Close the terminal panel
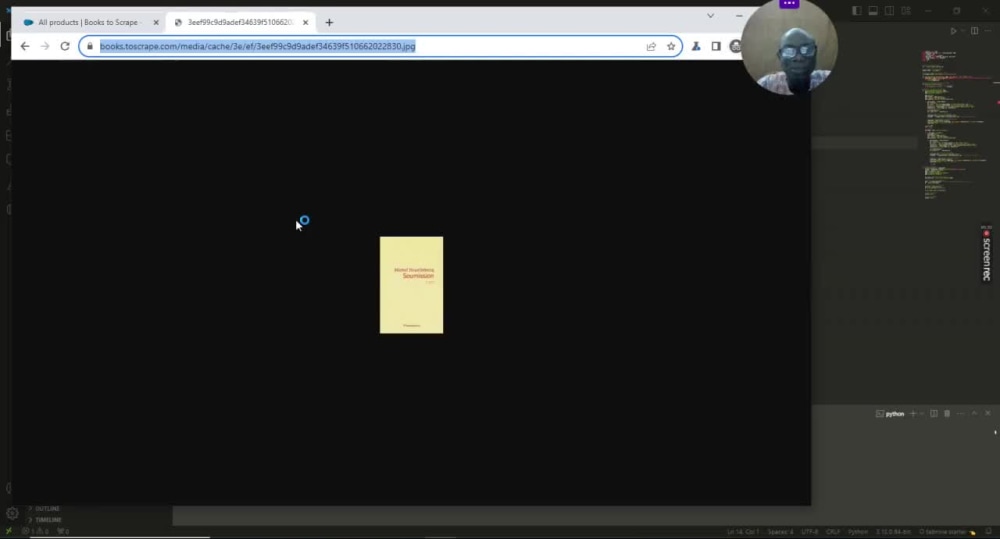 pos(988,413)
